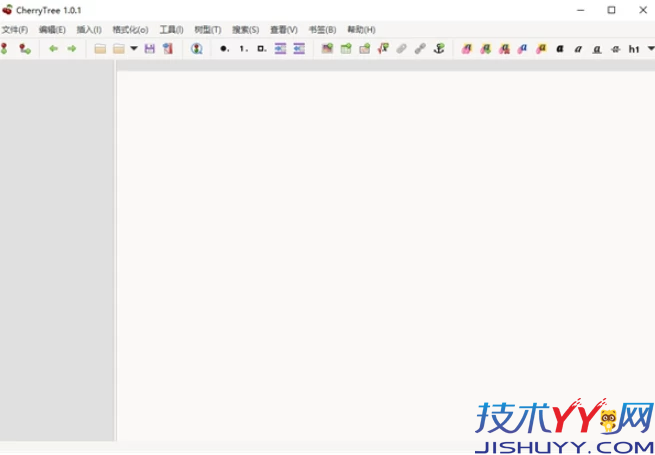The width and height of the screenshot is (655, 455).
Task: Apply h1 heading format
Action: click(634, 49)
